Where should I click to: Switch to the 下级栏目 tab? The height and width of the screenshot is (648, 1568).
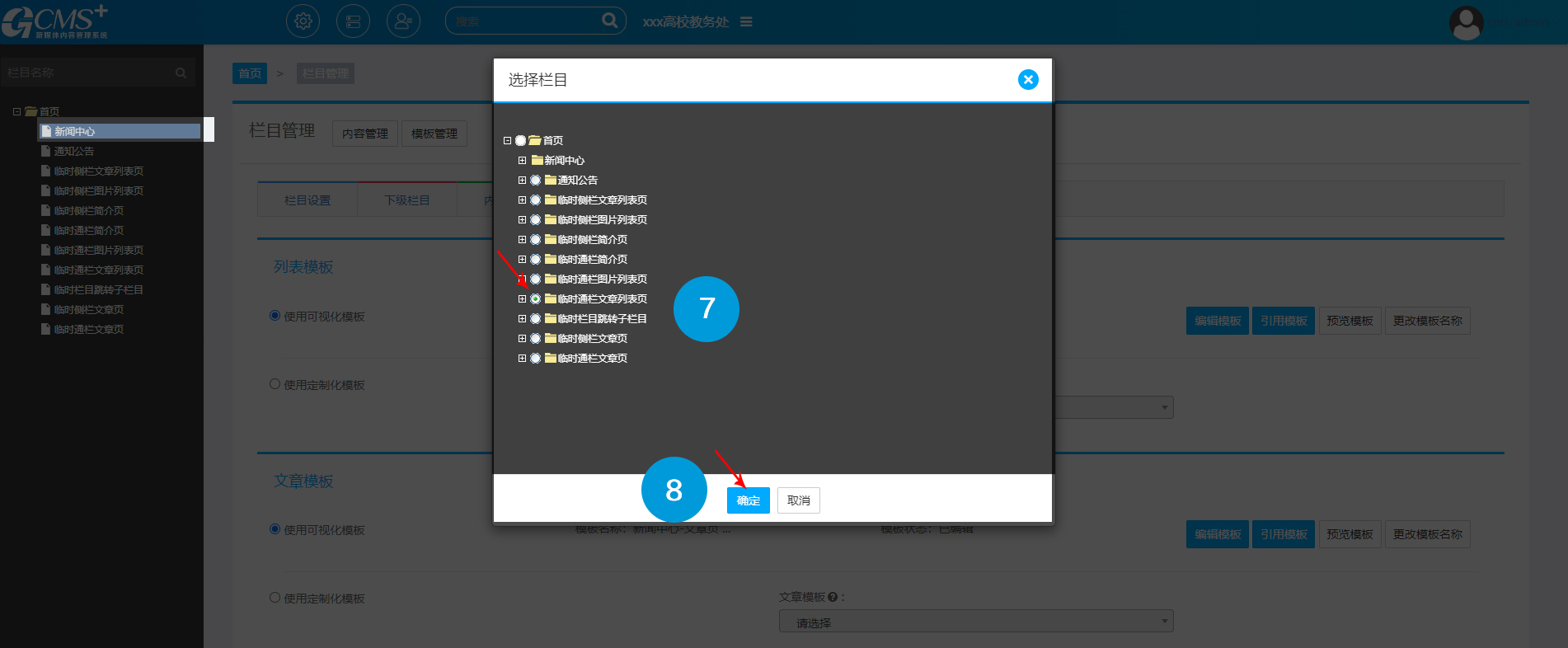(x=407, y=200)
